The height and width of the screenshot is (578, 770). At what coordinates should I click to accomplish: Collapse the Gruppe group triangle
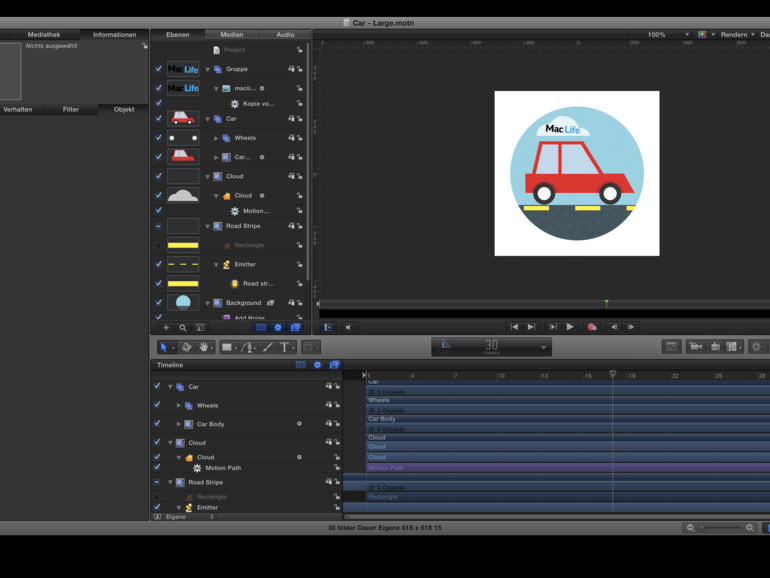coord(207,69)
